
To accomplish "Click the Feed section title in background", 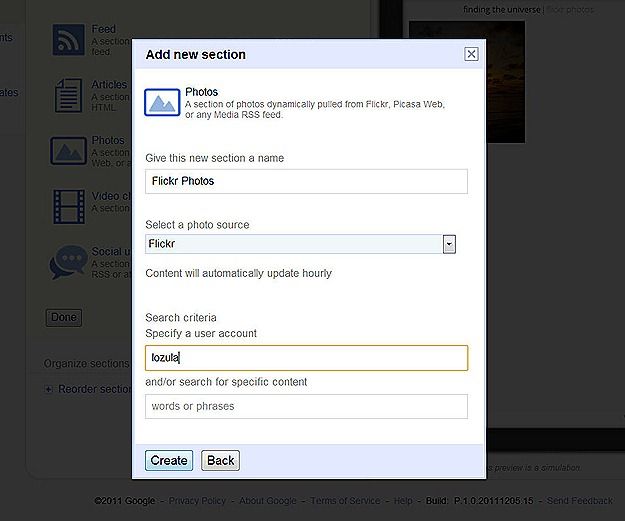I will (x=104, y=29).
